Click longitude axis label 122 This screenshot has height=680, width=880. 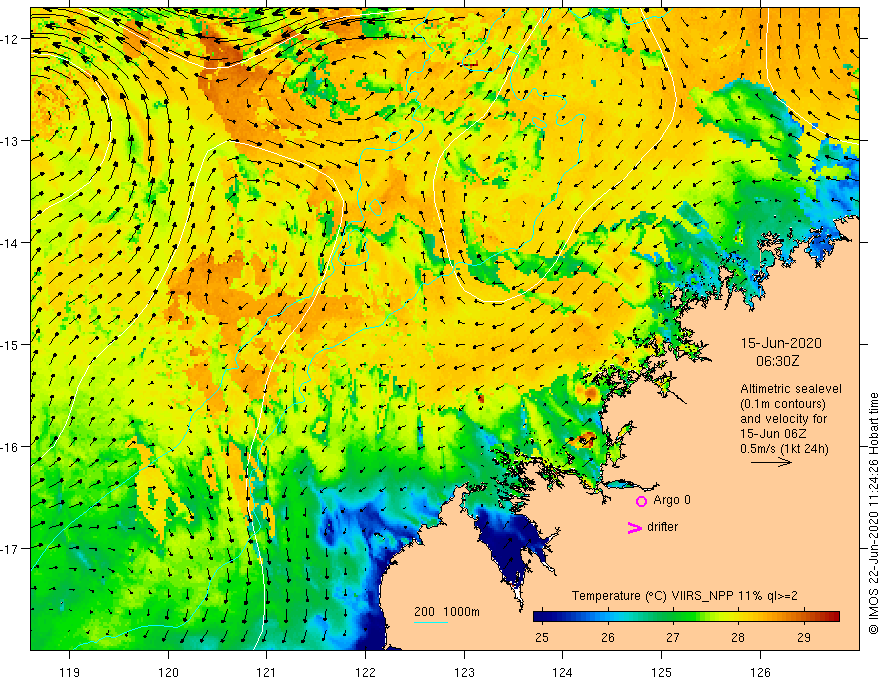pyautogui.click(x=365, y=672)
